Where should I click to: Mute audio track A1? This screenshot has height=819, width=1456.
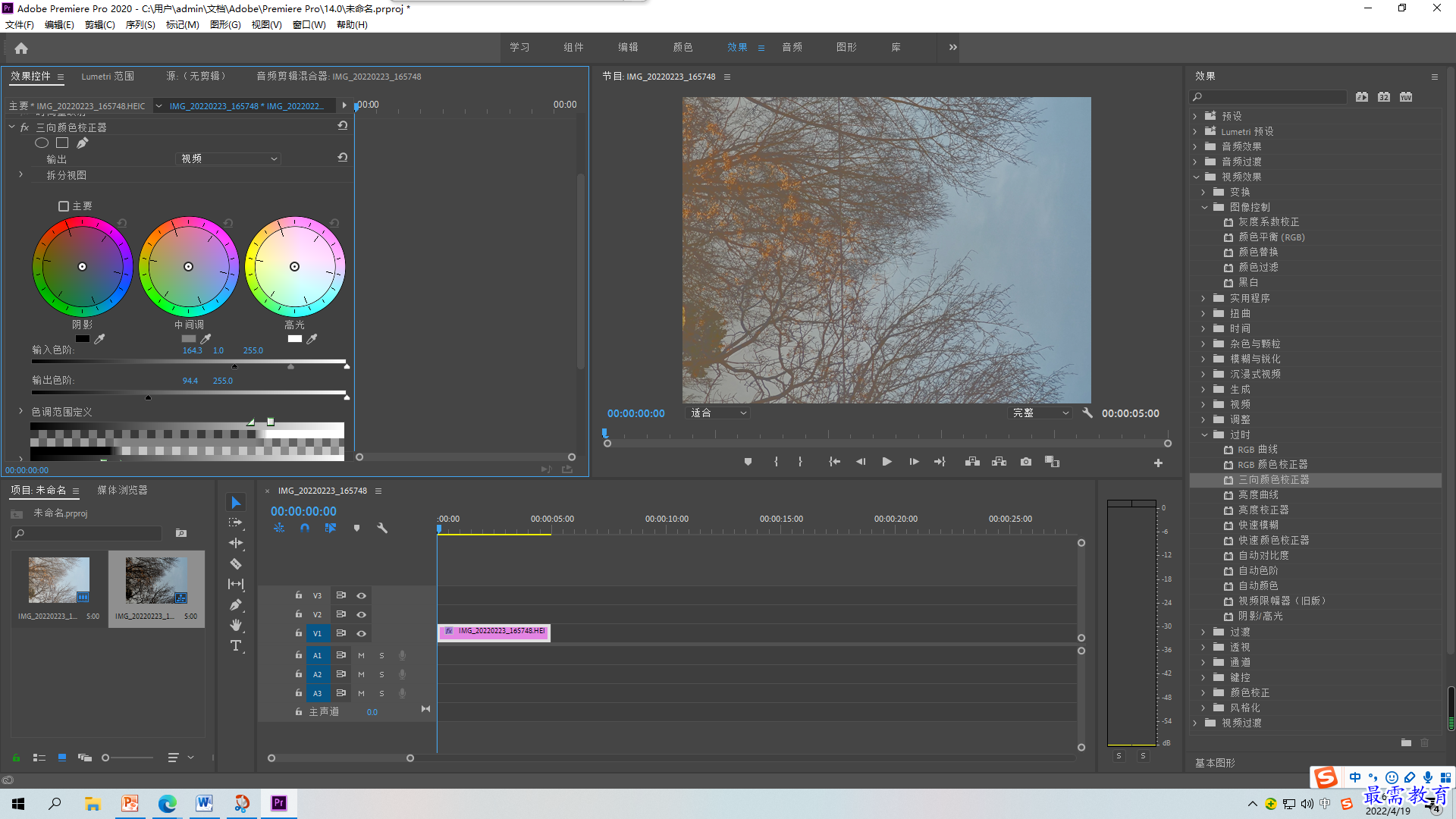point(361,655)
